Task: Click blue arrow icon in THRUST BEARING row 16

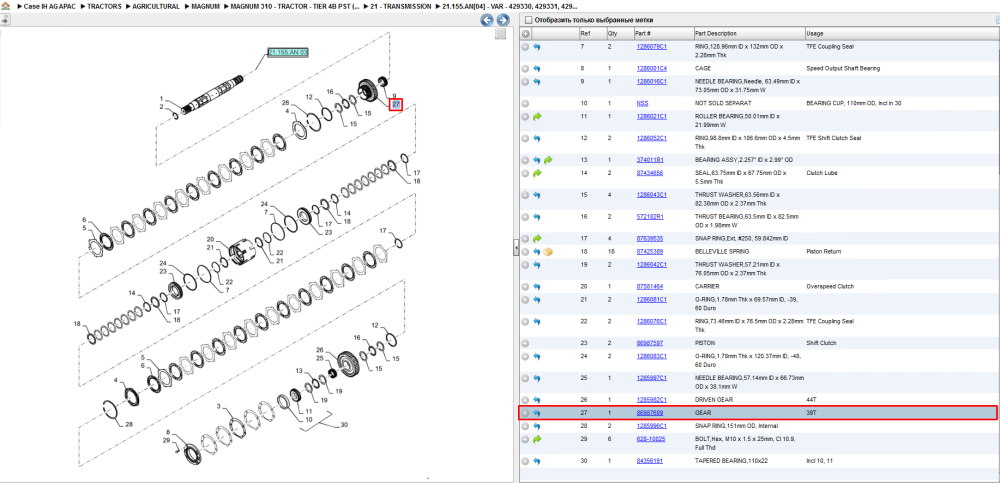Action: point(537,217)
